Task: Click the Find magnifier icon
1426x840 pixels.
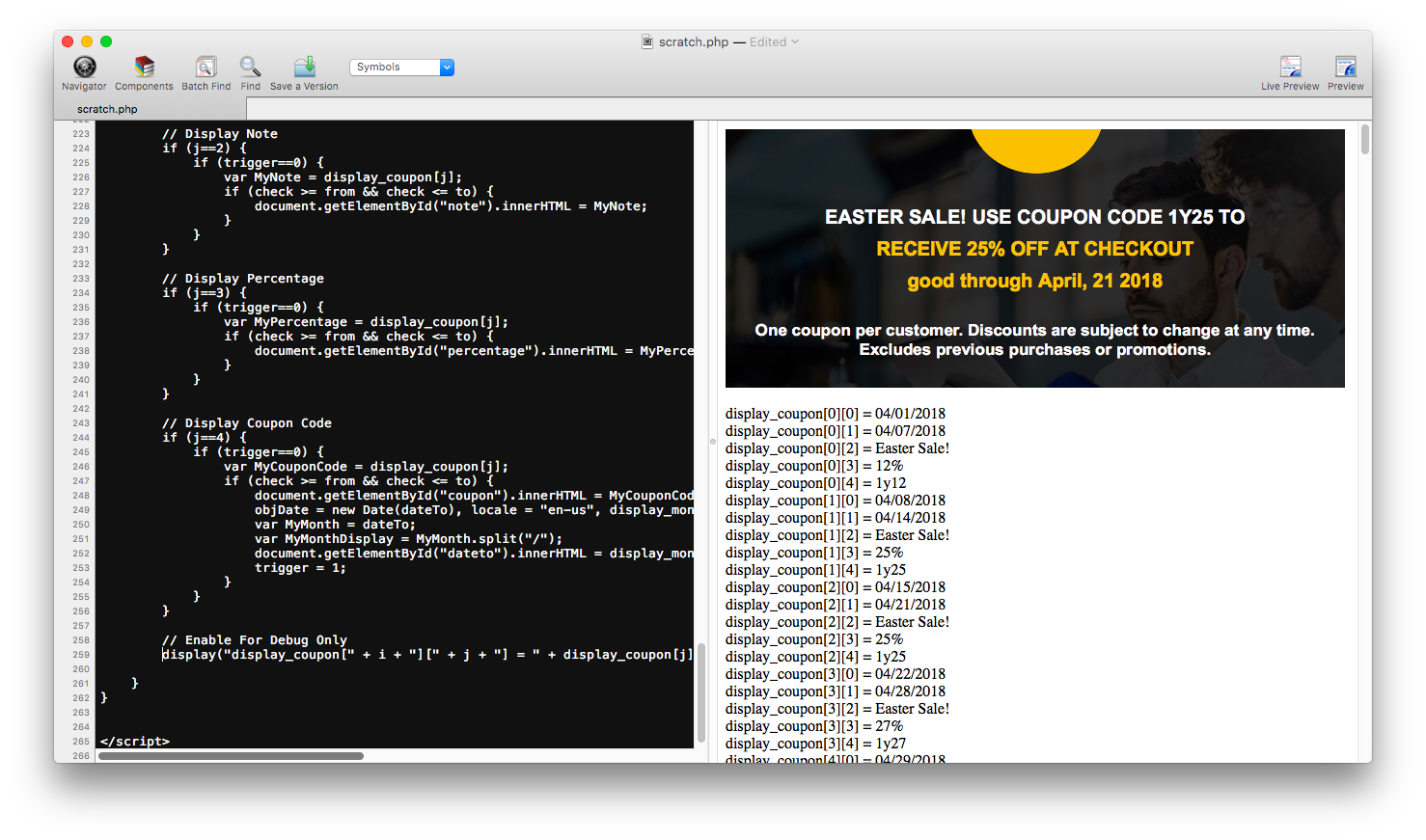Action: point(250,67)
